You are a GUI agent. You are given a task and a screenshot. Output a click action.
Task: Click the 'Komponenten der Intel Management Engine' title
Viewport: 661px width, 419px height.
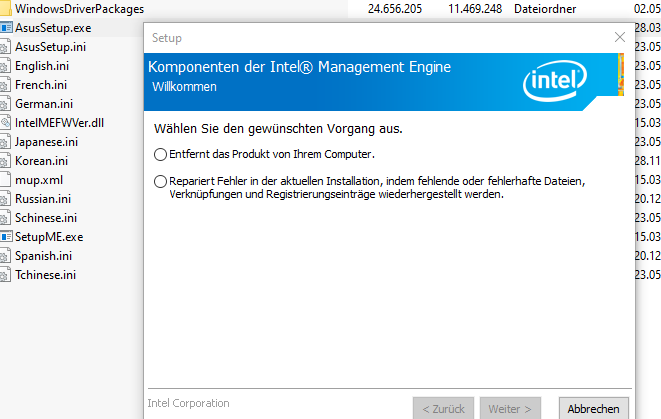299,67
